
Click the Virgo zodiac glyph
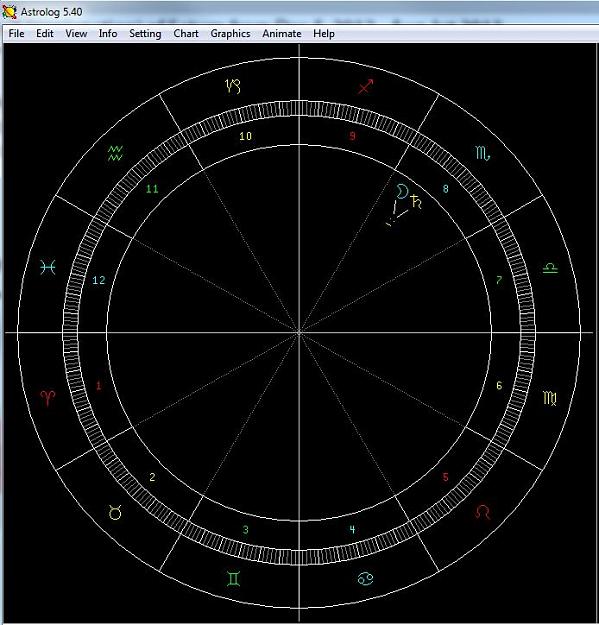pos(550,398)
